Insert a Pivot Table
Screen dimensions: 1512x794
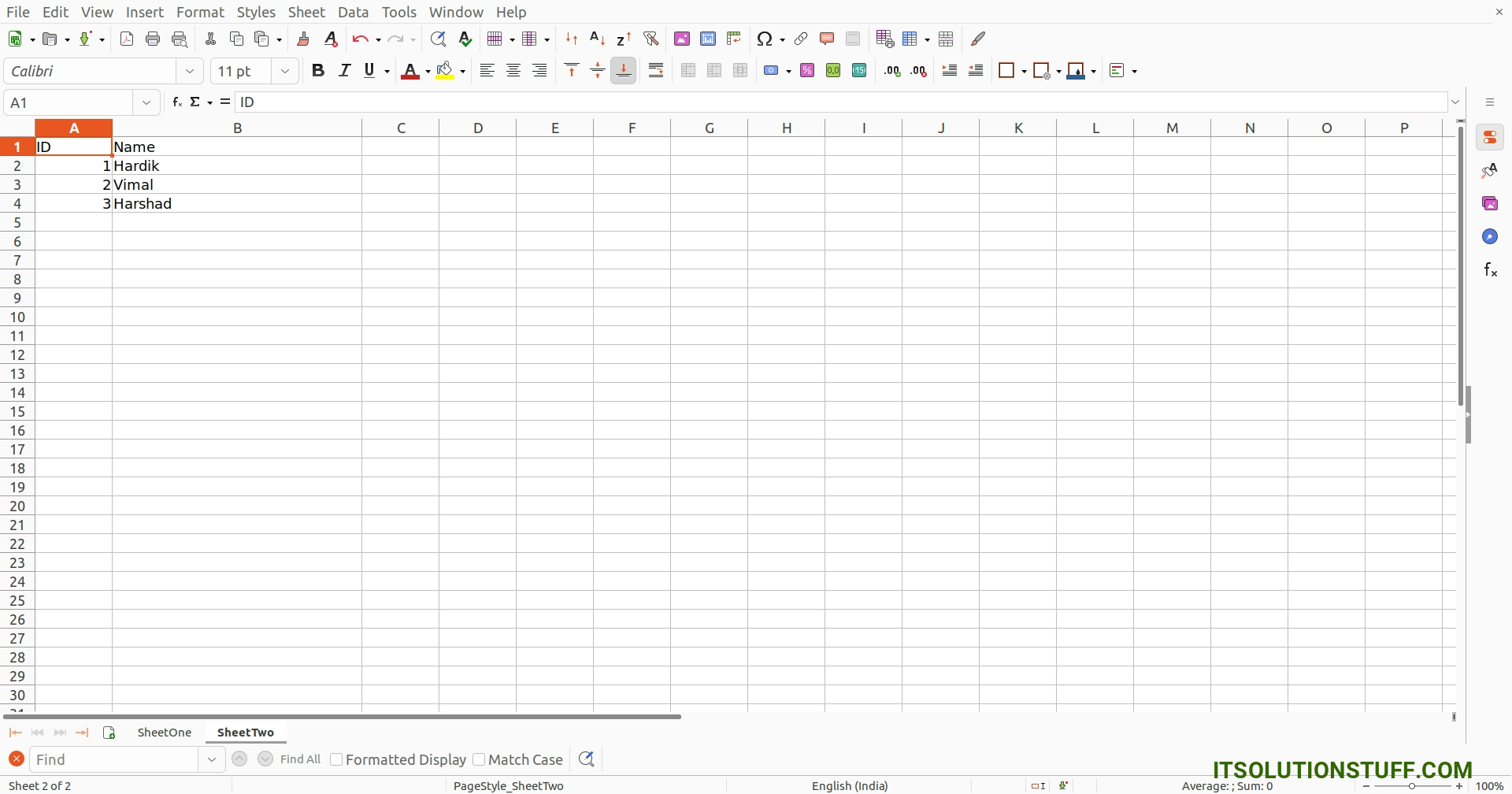(x=735, y=39)
